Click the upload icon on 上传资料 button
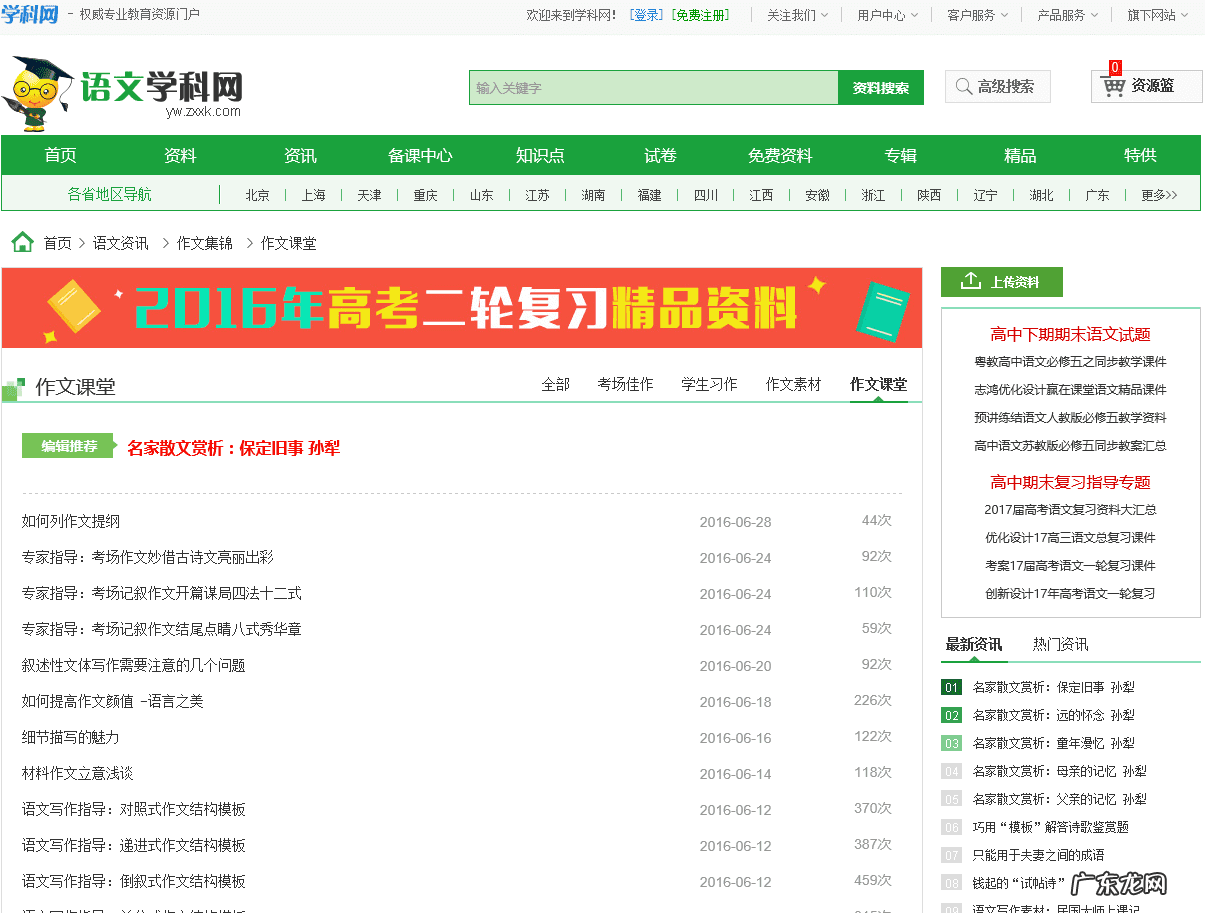This screenshot has height=913, width=1205. coord(969,282)
